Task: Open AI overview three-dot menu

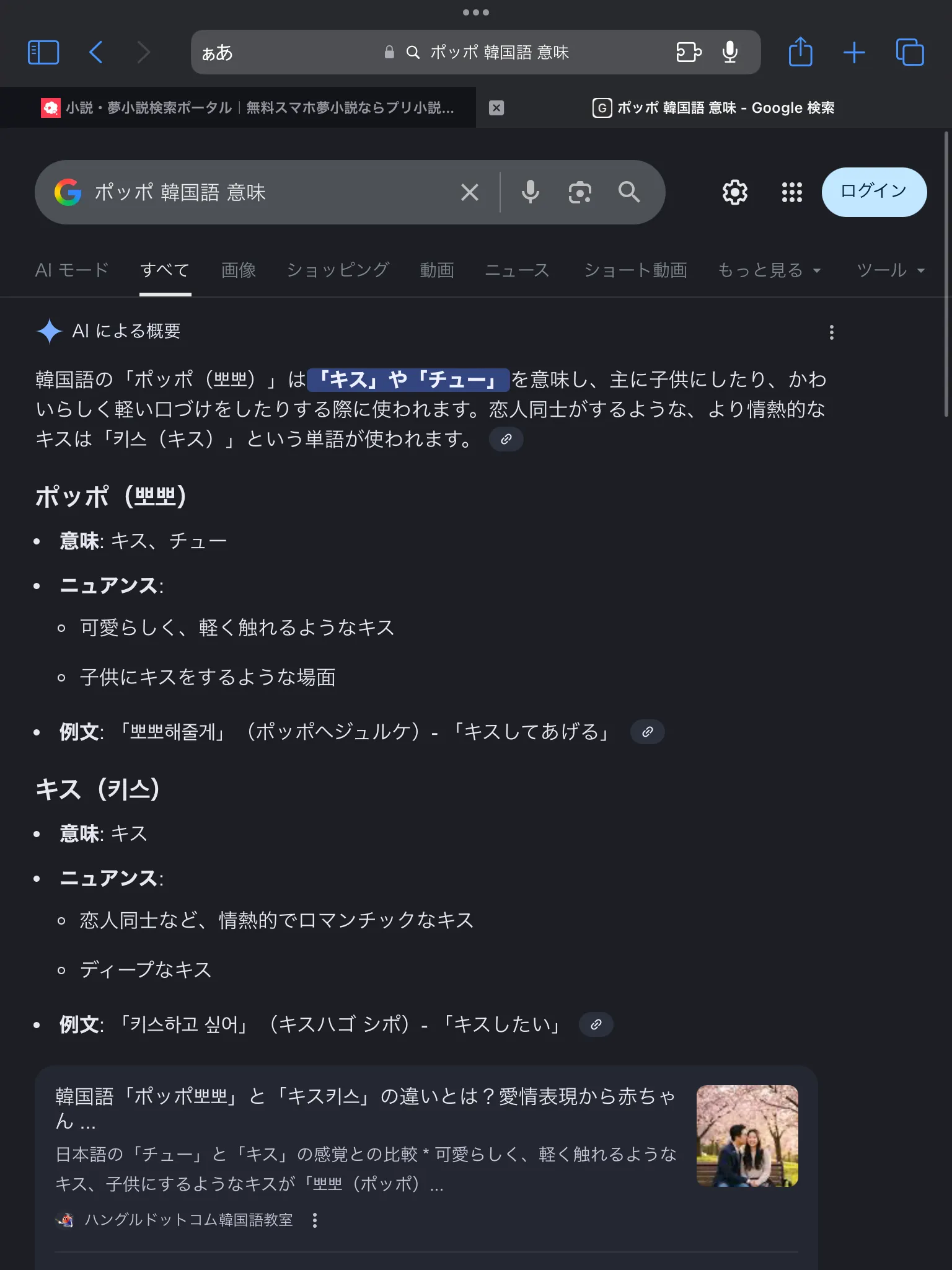Action: tap(831, 332)
